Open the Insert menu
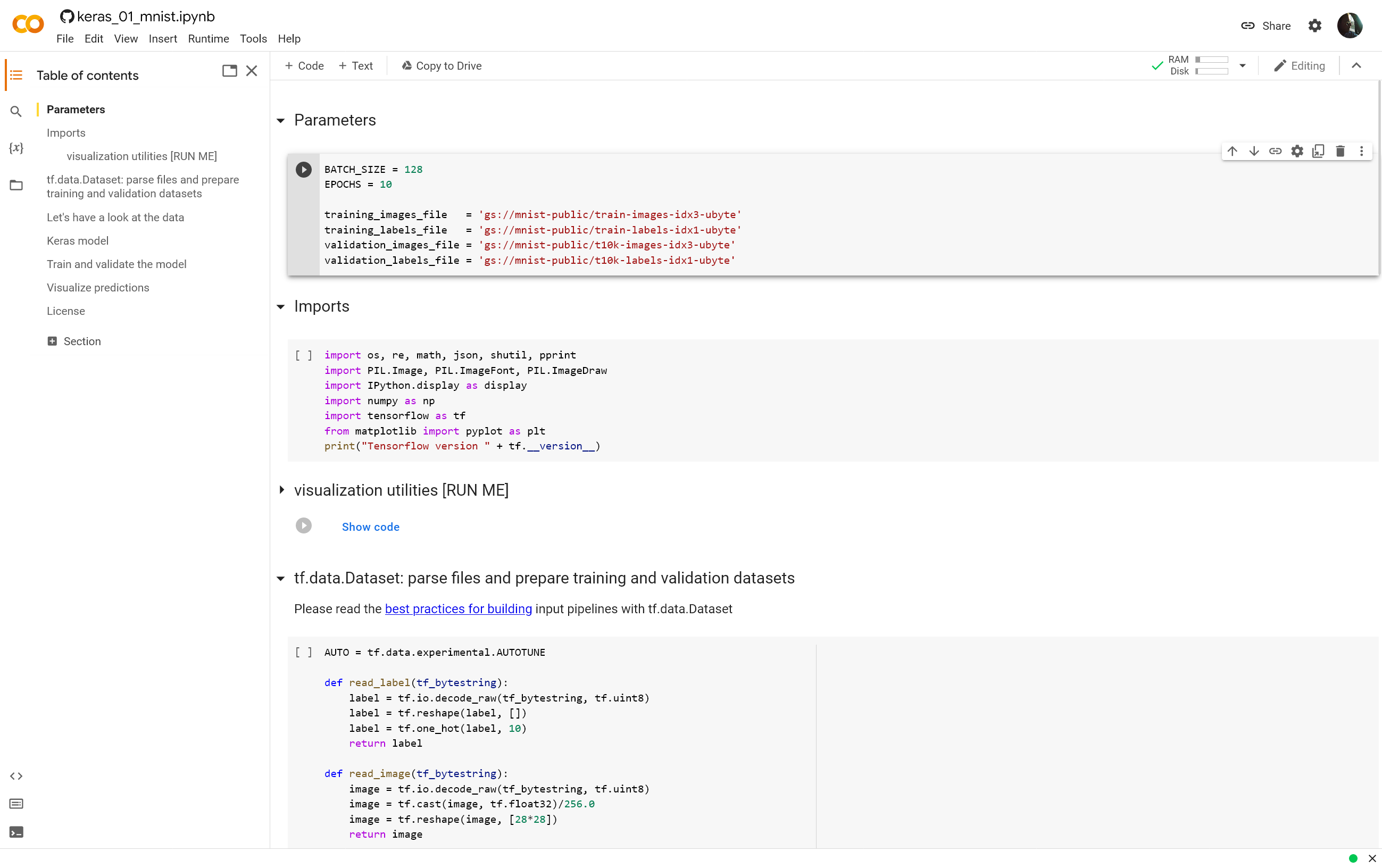Viewport: 1382px width, 868px height. coord(163,38)
